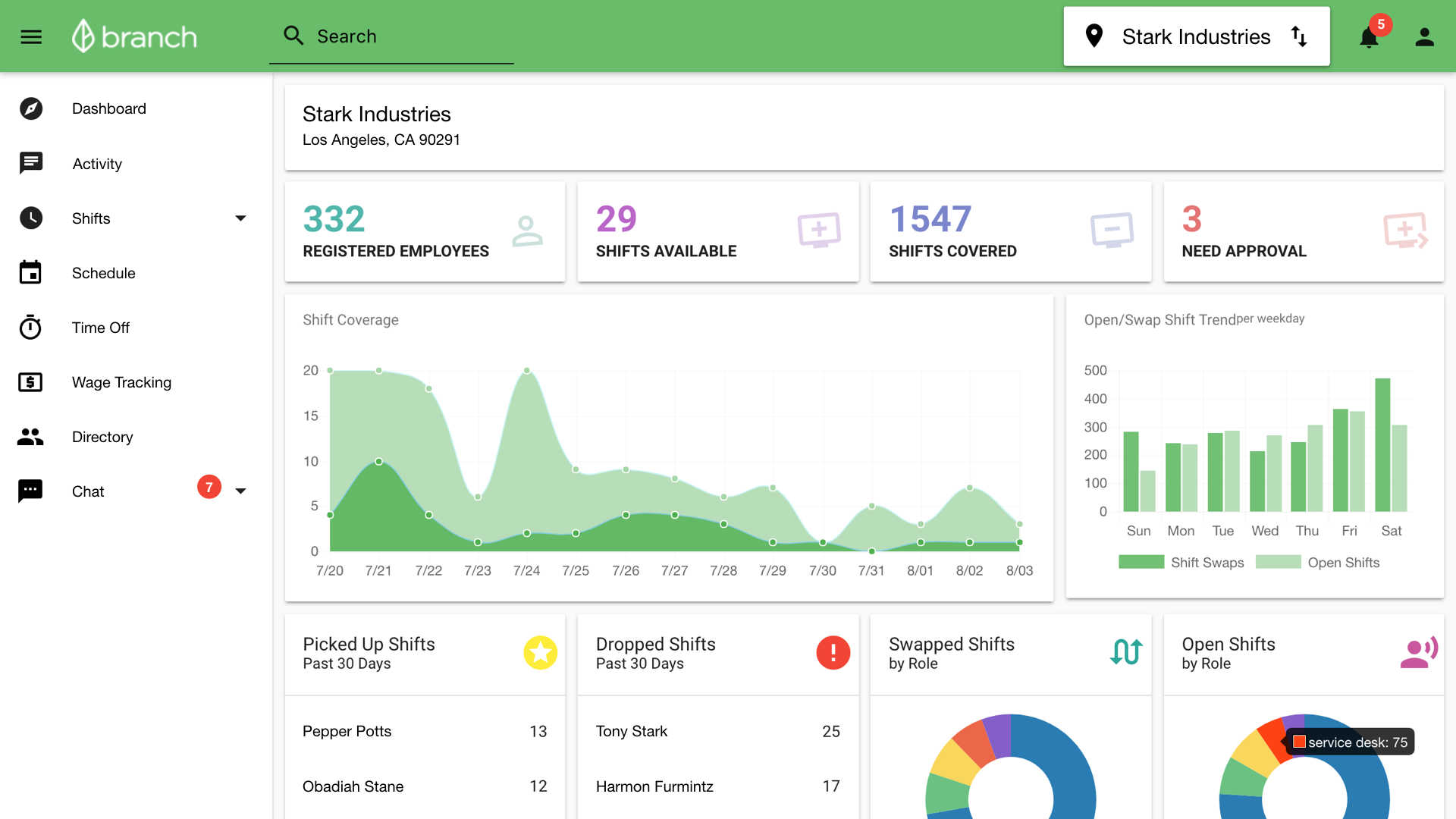Expand the Chat sidebar submenu arrow
1456x819 pixels.
(x=240, y=491)
